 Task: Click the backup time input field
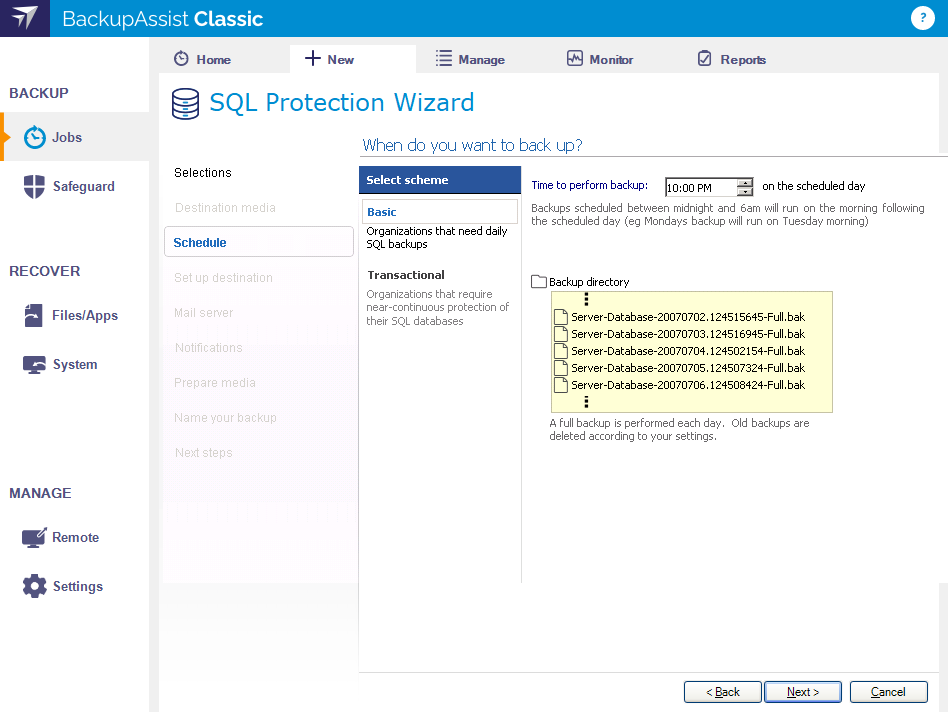701,187
